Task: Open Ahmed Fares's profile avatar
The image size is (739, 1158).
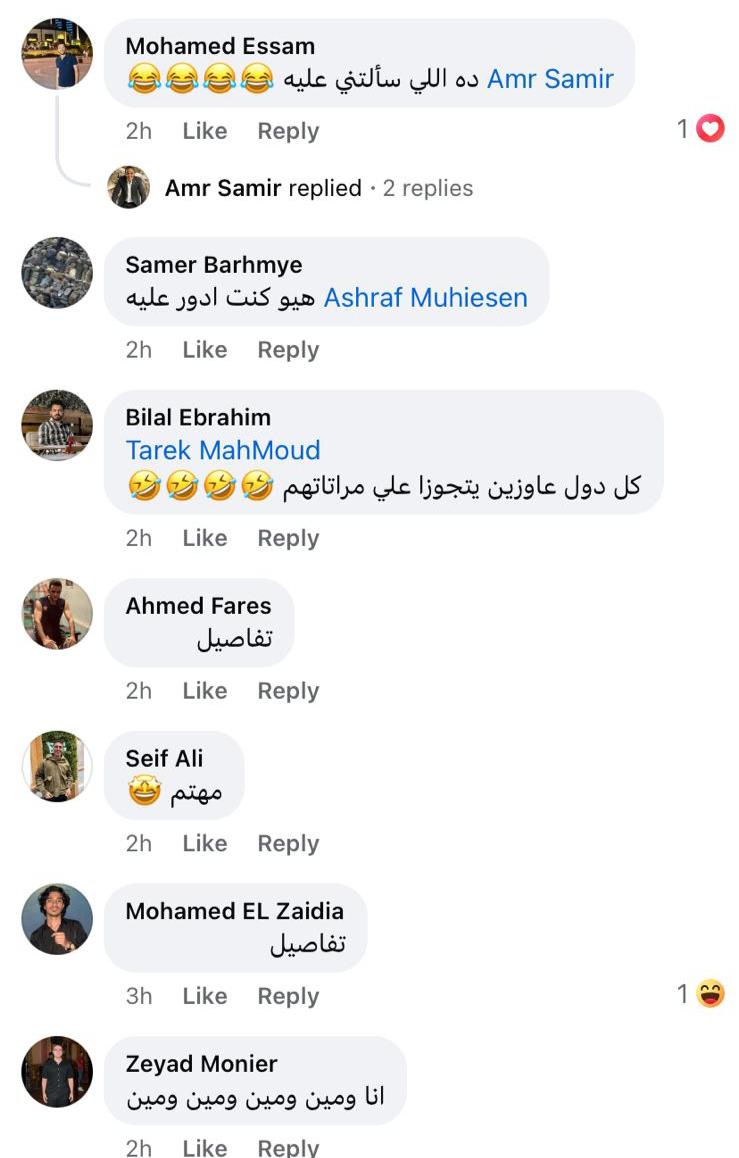Action: 57,614
